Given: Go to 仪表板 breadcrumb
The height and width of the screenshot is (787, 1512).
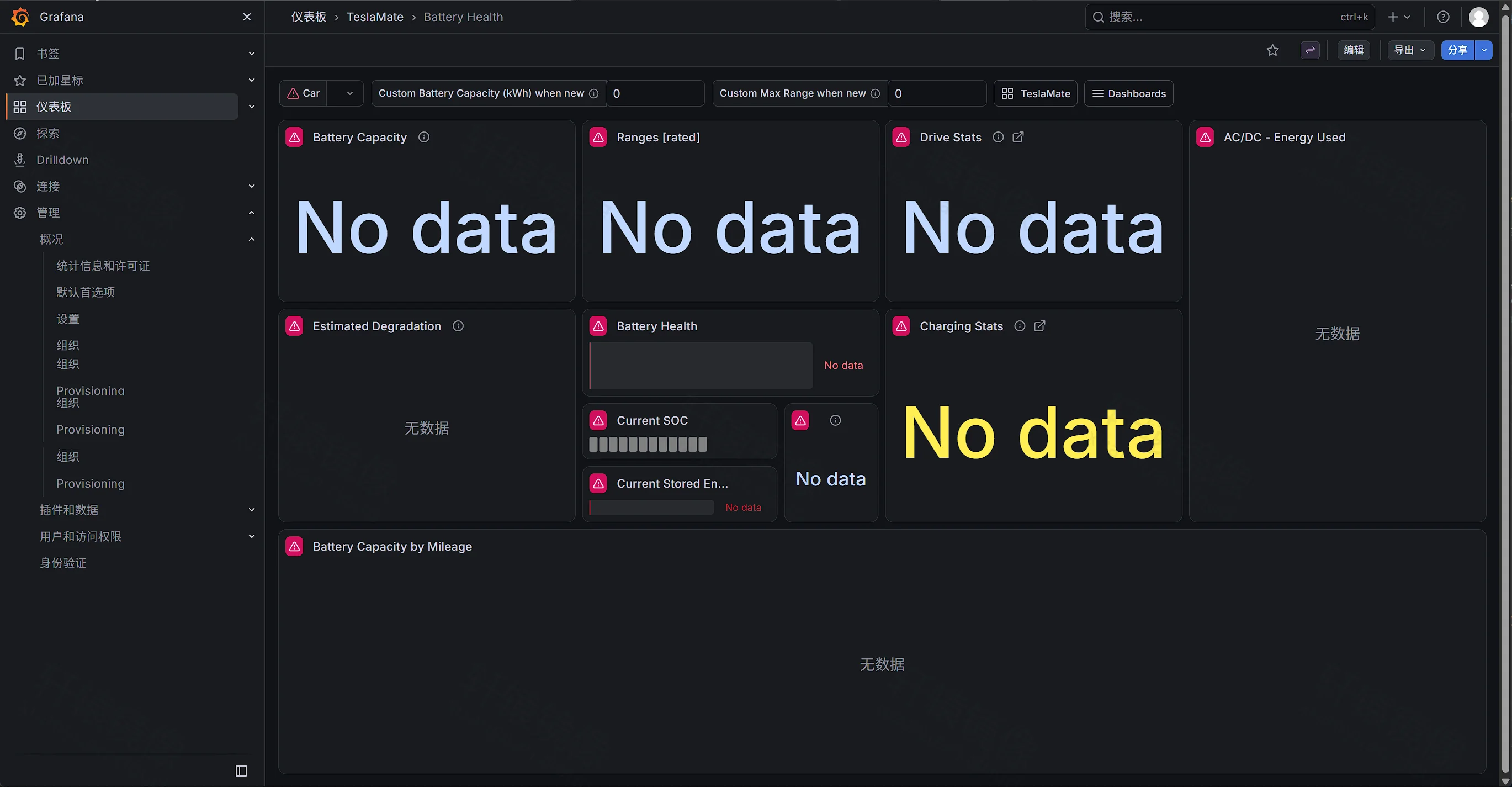Looking at the screenshot, I should [x=309, y=17].
